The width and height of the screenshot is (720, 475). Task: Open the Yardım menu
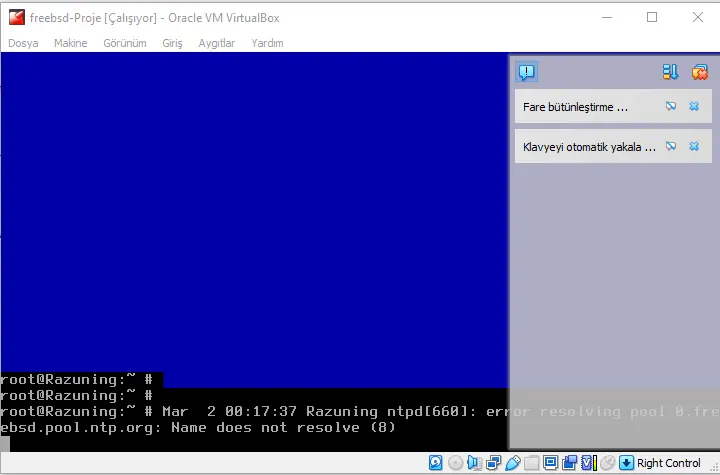click(267, 43)
